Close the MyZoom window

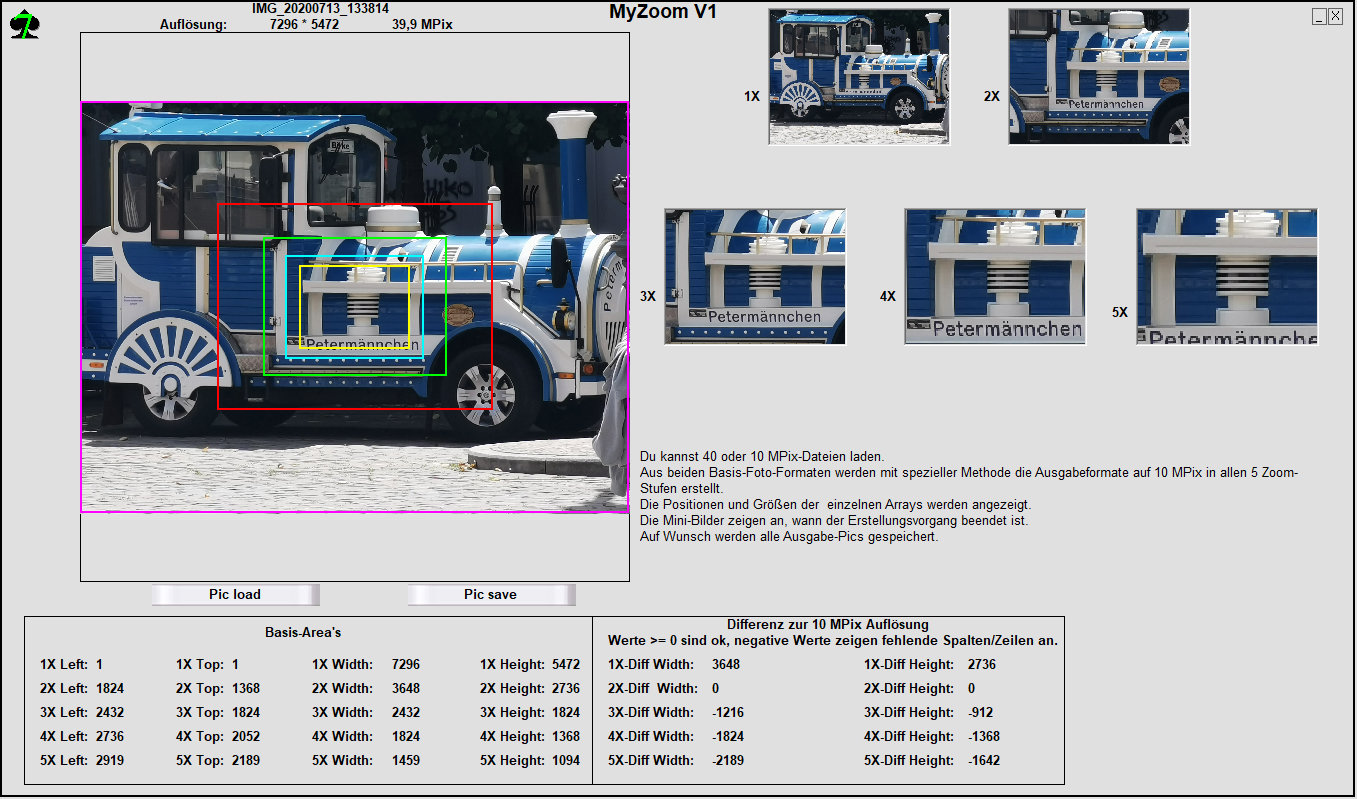1335,16
